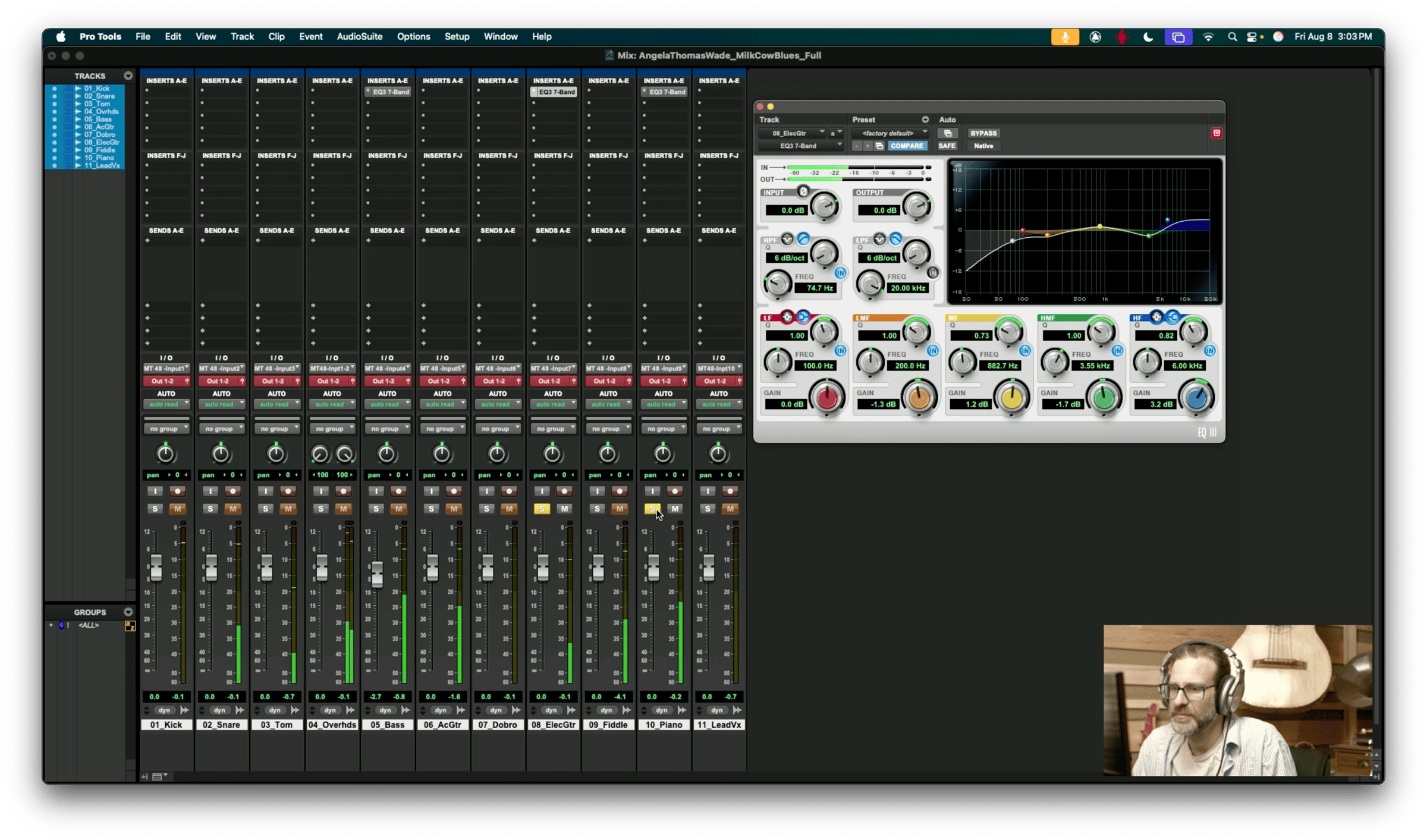This screenshot has width=1427, height=840.
Task: Open plug-in automation enable window icon
Action: click(947, 133)
